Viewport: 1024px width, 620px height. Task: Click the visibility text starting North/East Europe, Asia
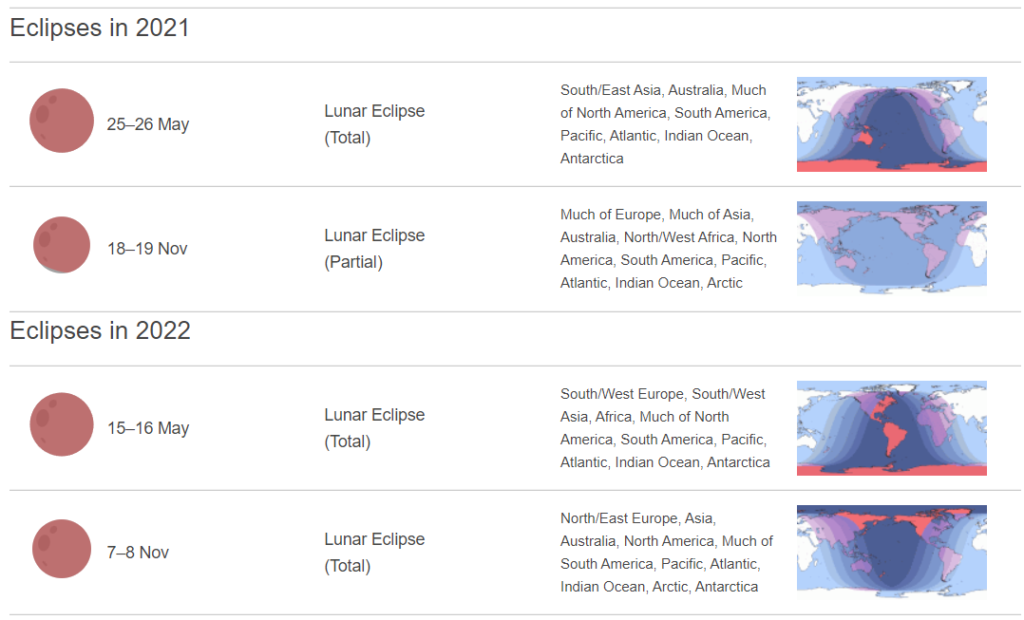pos(666,552)
